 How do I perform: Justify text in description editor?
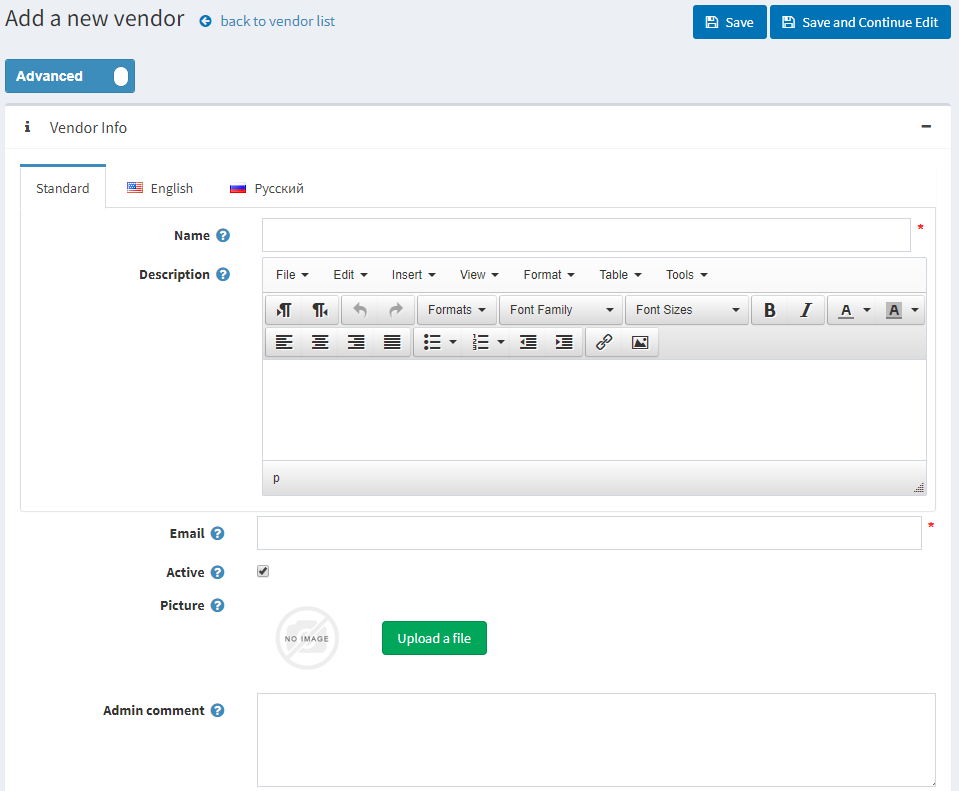pos(392,342)
